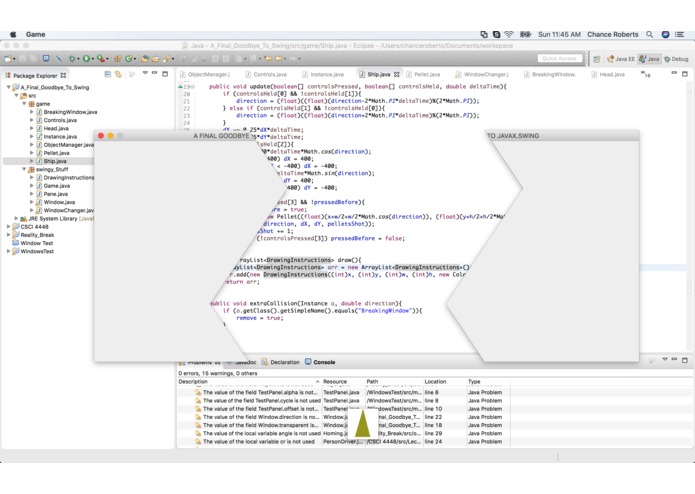Open Package Explorer view menu triangle
This screenshot has height=494, width=695.
point(145,73)
